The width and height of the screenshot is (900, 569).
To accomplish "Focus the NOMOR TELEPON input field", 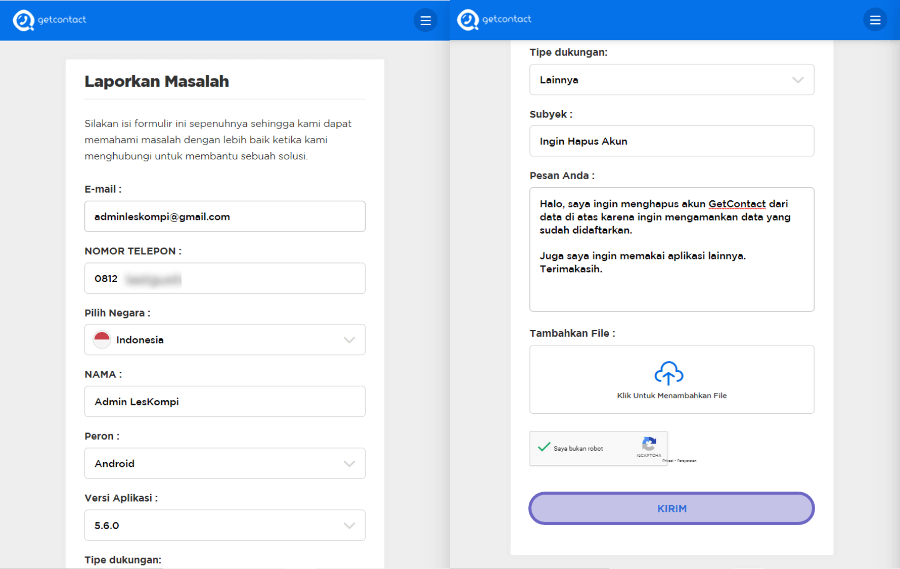I will 225,278.
